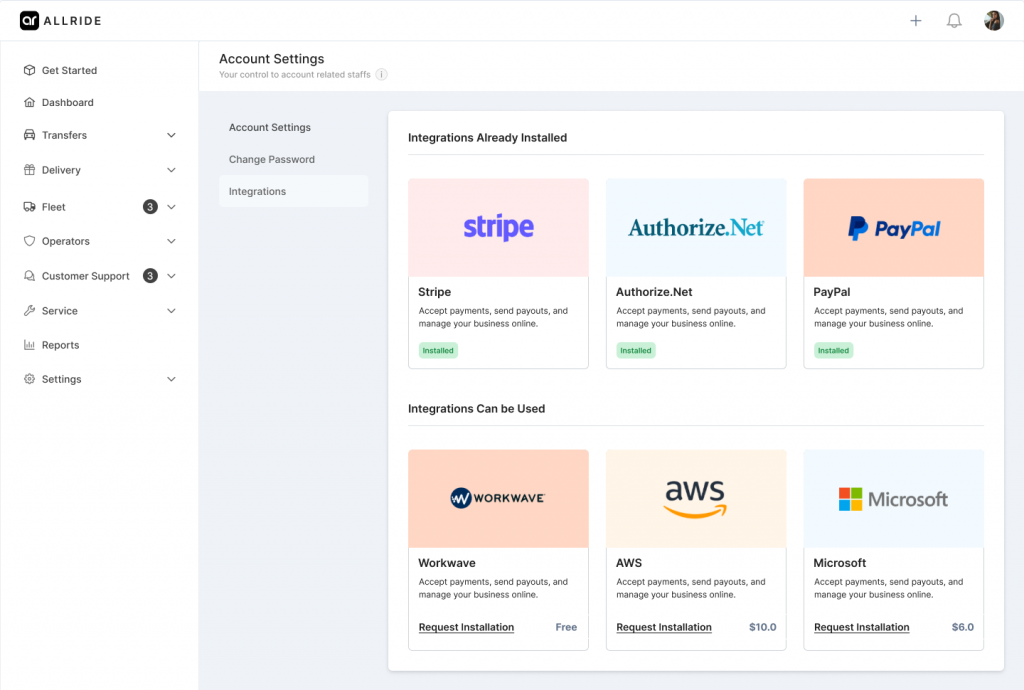Screen dimensions: 1024x690
Task: Click the PayPal card title text
Action: click(x=831, y=292)
